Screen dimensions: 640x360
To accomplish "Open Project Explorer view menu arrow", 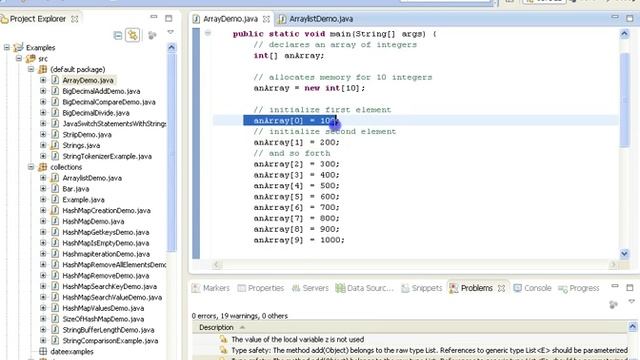I will 171,32.
